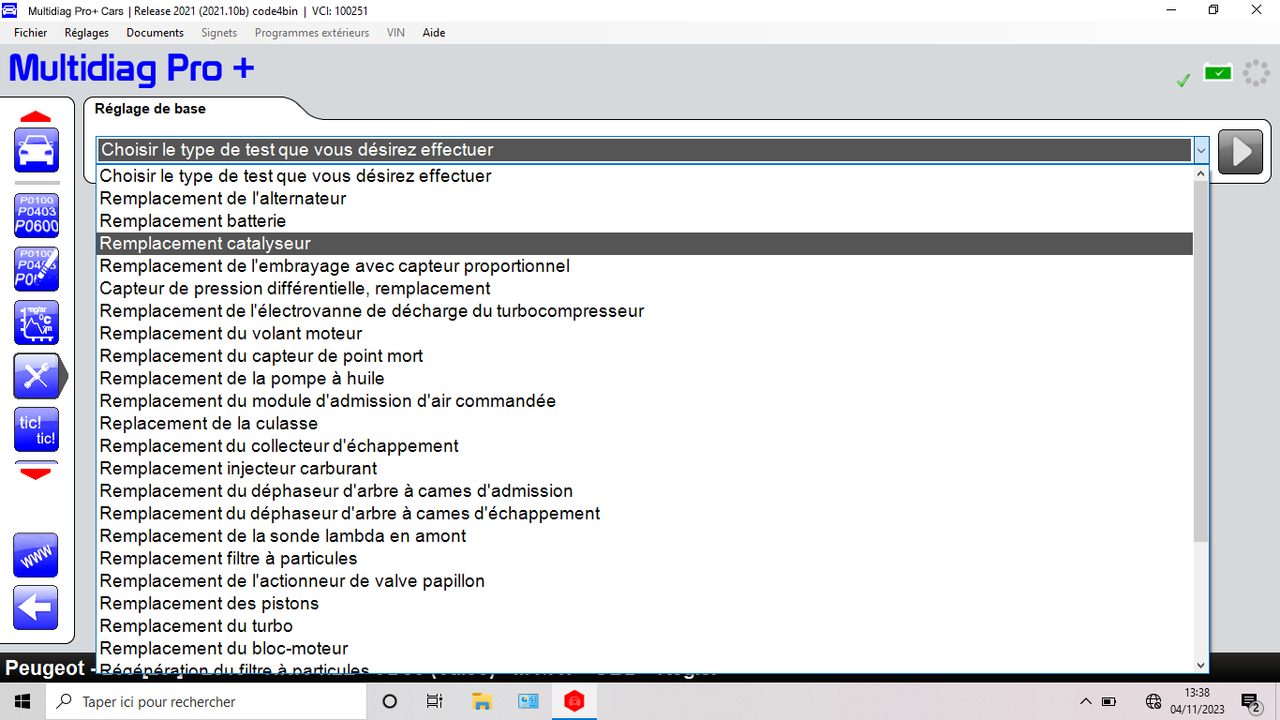Open the Aide menu

click(434, 33)
